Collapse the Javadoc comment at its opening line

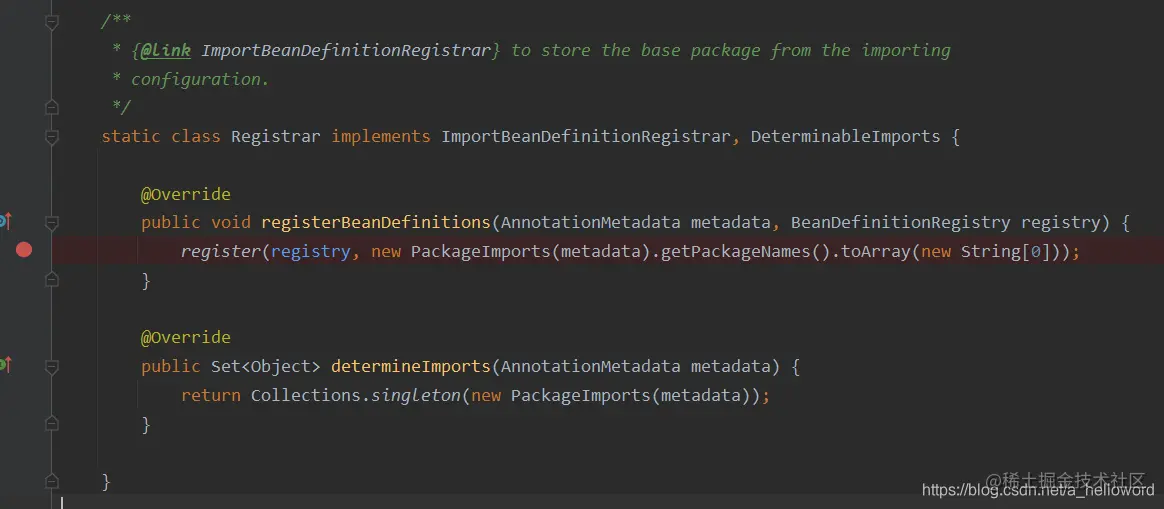point(51,22)
